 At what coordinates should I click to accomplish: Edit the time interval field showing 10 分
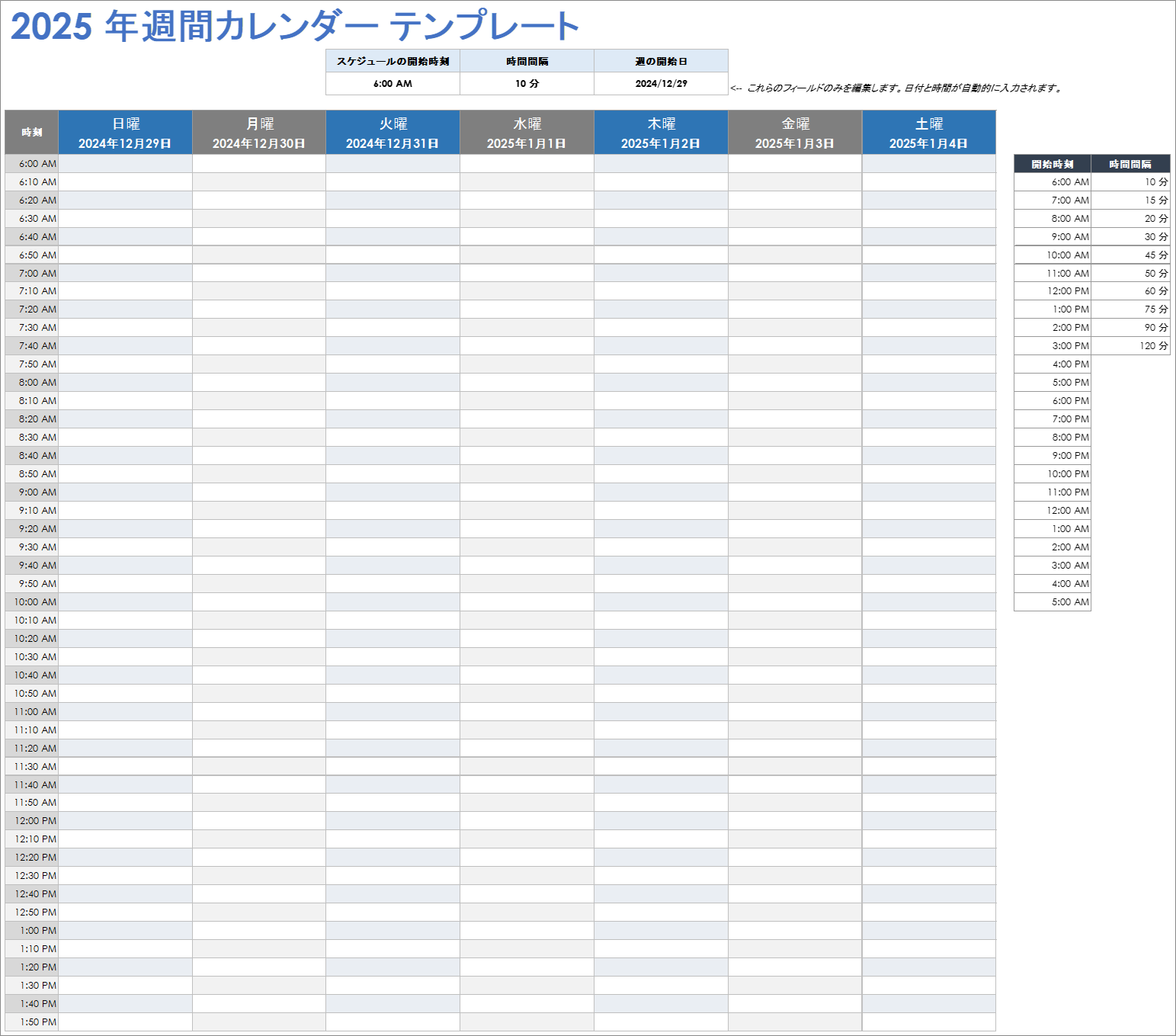(527, 84)
